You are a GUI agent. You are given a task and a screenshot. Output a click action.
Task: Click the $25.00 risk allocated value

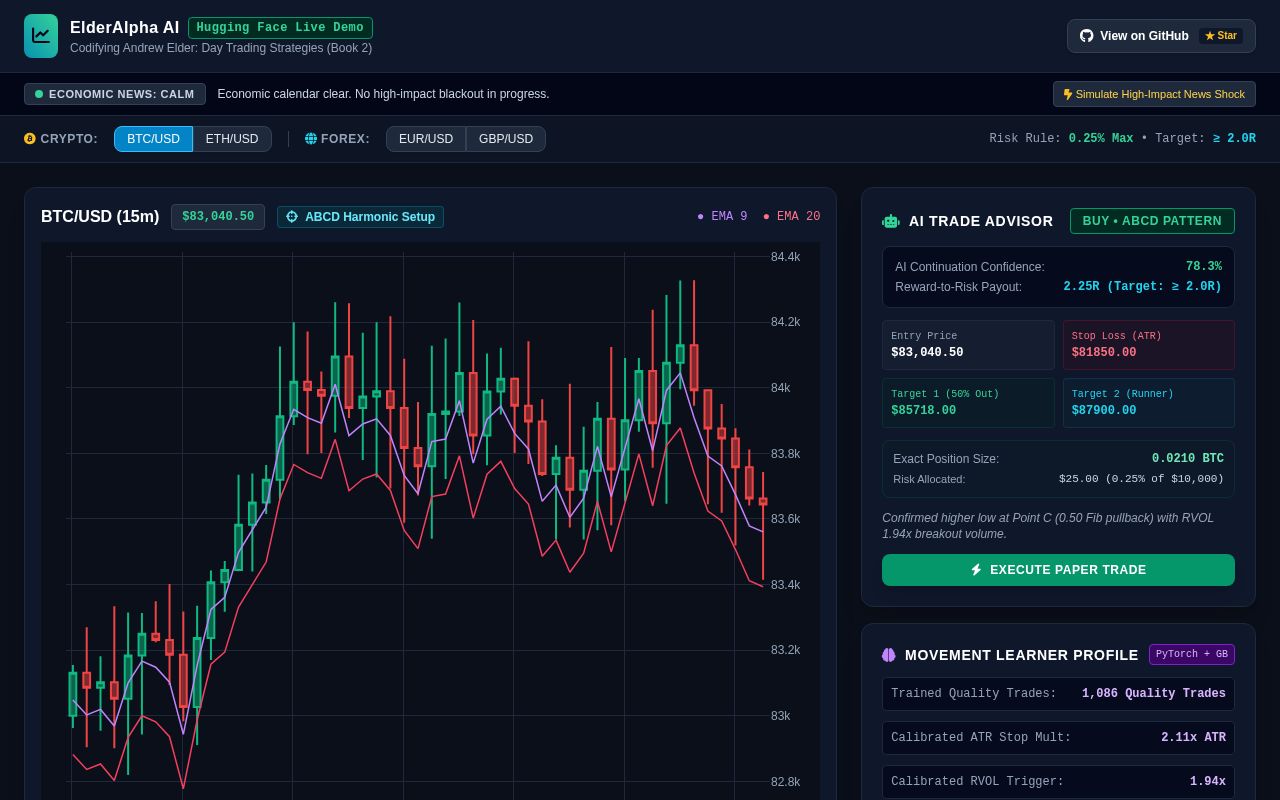tap(1141, 479)
